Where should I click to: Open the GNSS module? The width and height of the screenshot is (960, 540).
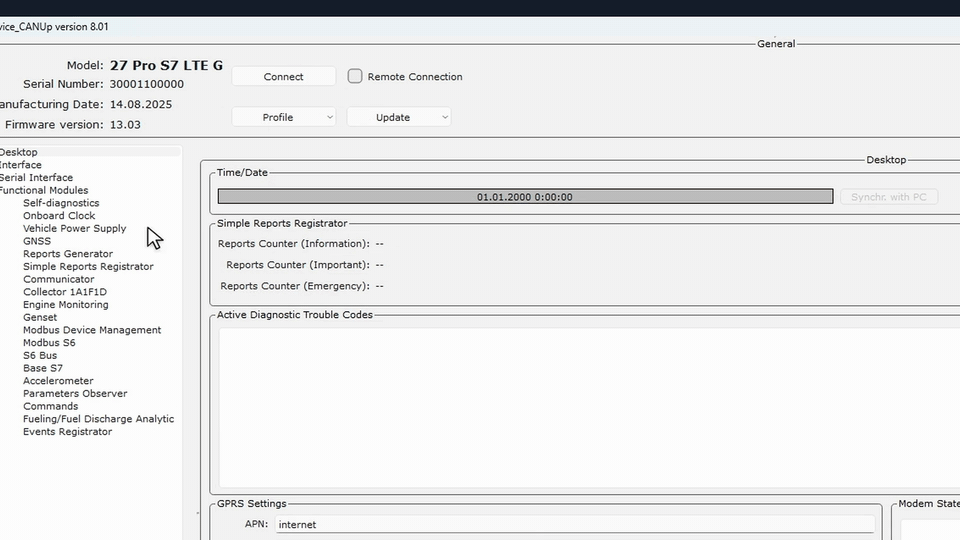click(37, 241)
